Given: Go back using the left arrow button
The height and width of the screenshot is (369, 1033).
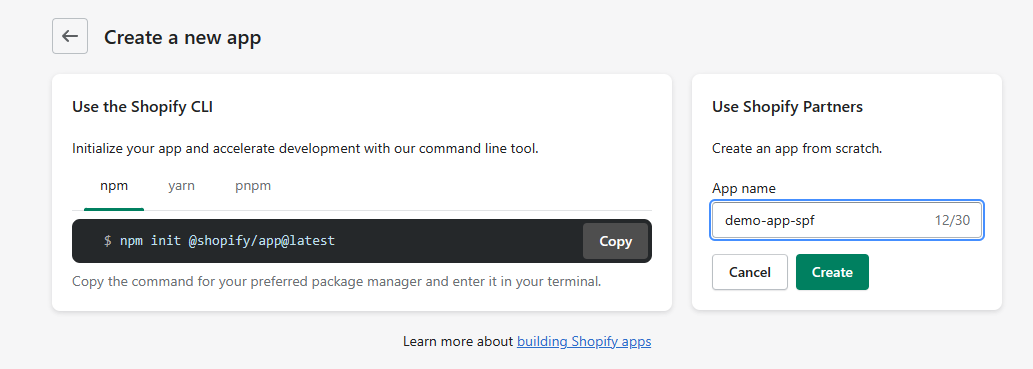Looking at the screenshot, I should 70,36.
